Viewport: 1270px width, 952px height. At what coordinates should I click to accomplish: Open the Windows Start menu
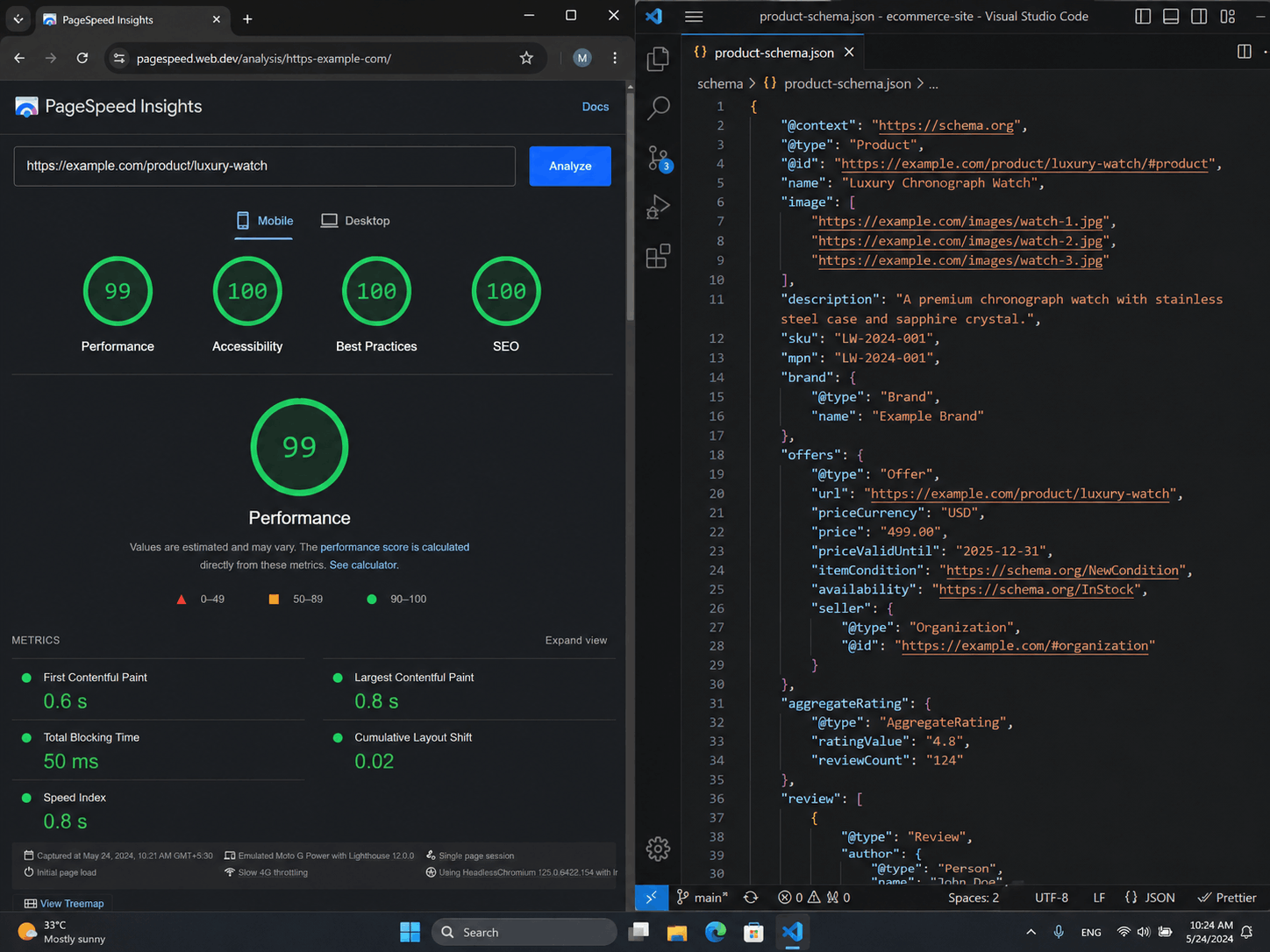click(x=410, y=932)
